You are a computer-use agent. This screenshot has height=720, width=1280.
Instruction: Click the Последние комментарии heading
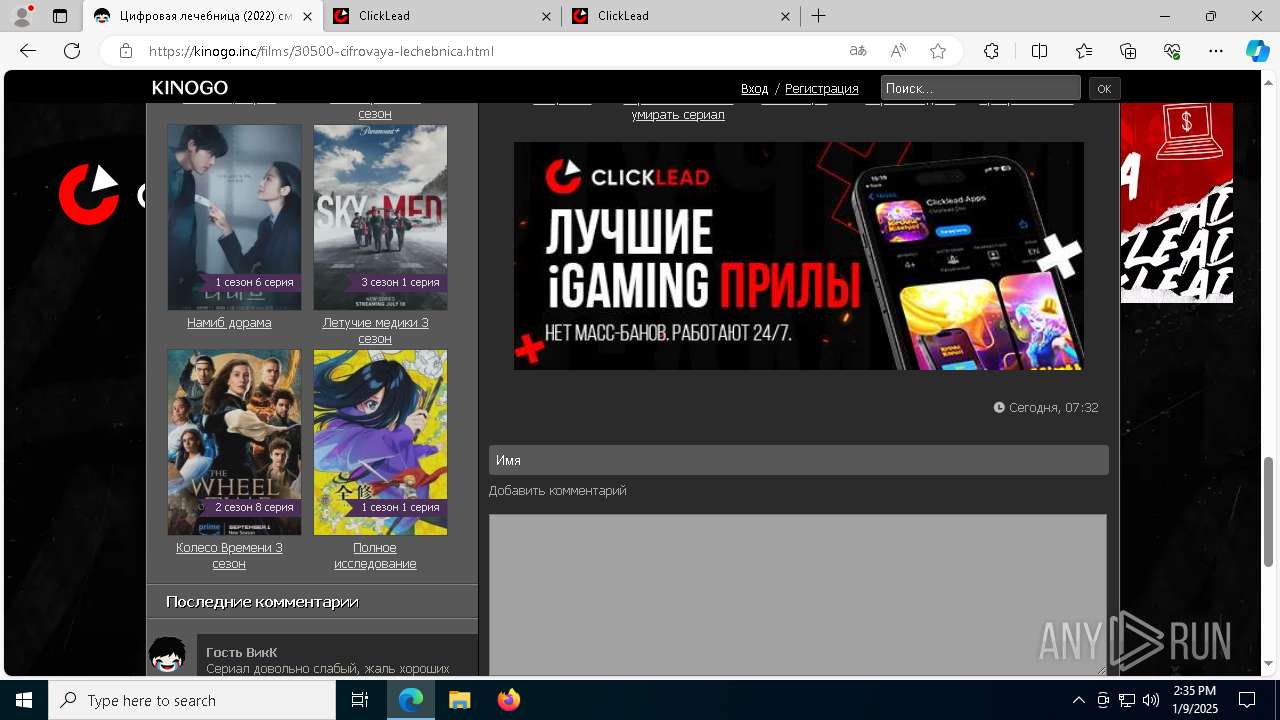coord(262,602)
